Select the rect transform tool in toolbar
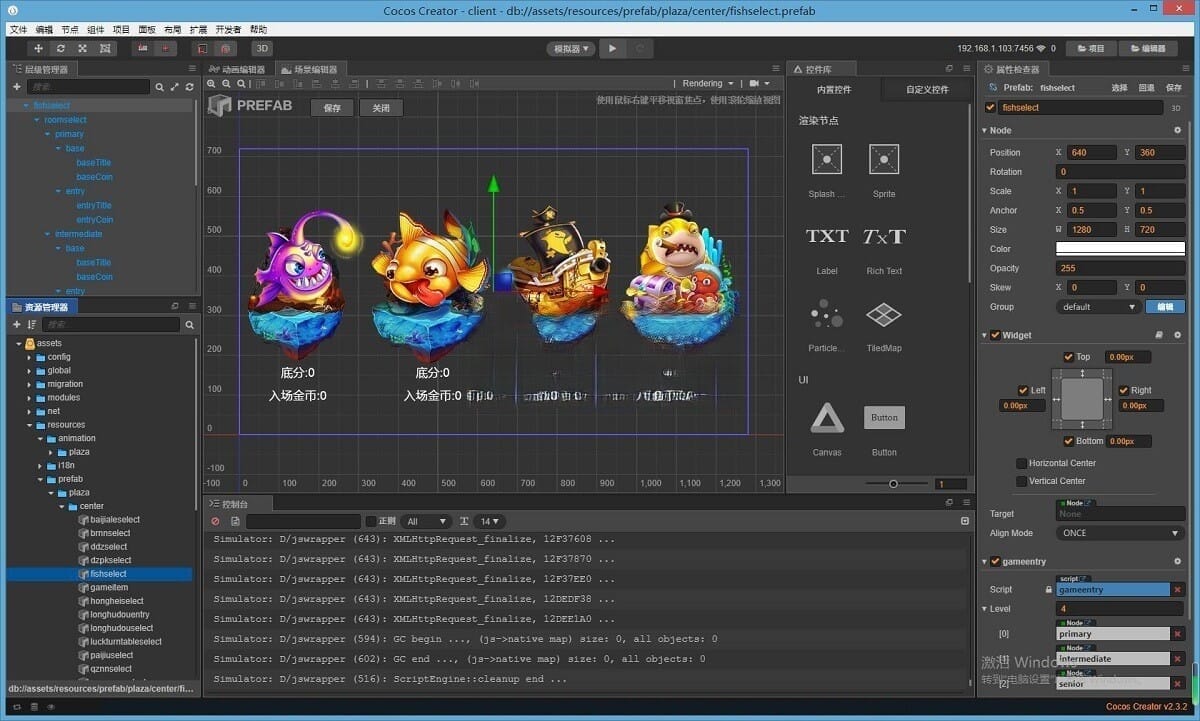Image resolution: width=1200 pixels, height=721 pixels. [105, 48]
